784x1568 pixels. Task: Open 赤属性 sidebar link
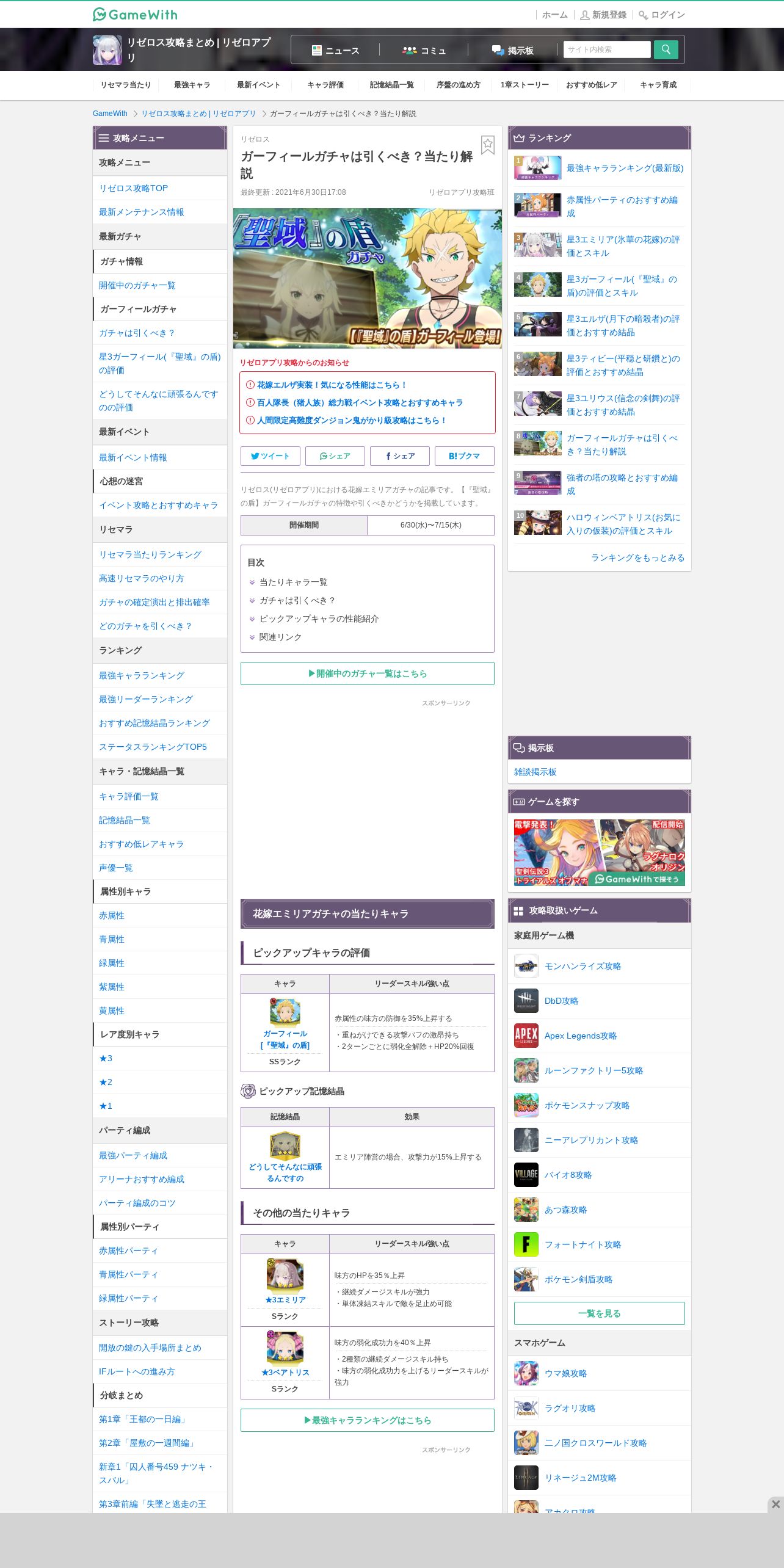click(112, 915)
